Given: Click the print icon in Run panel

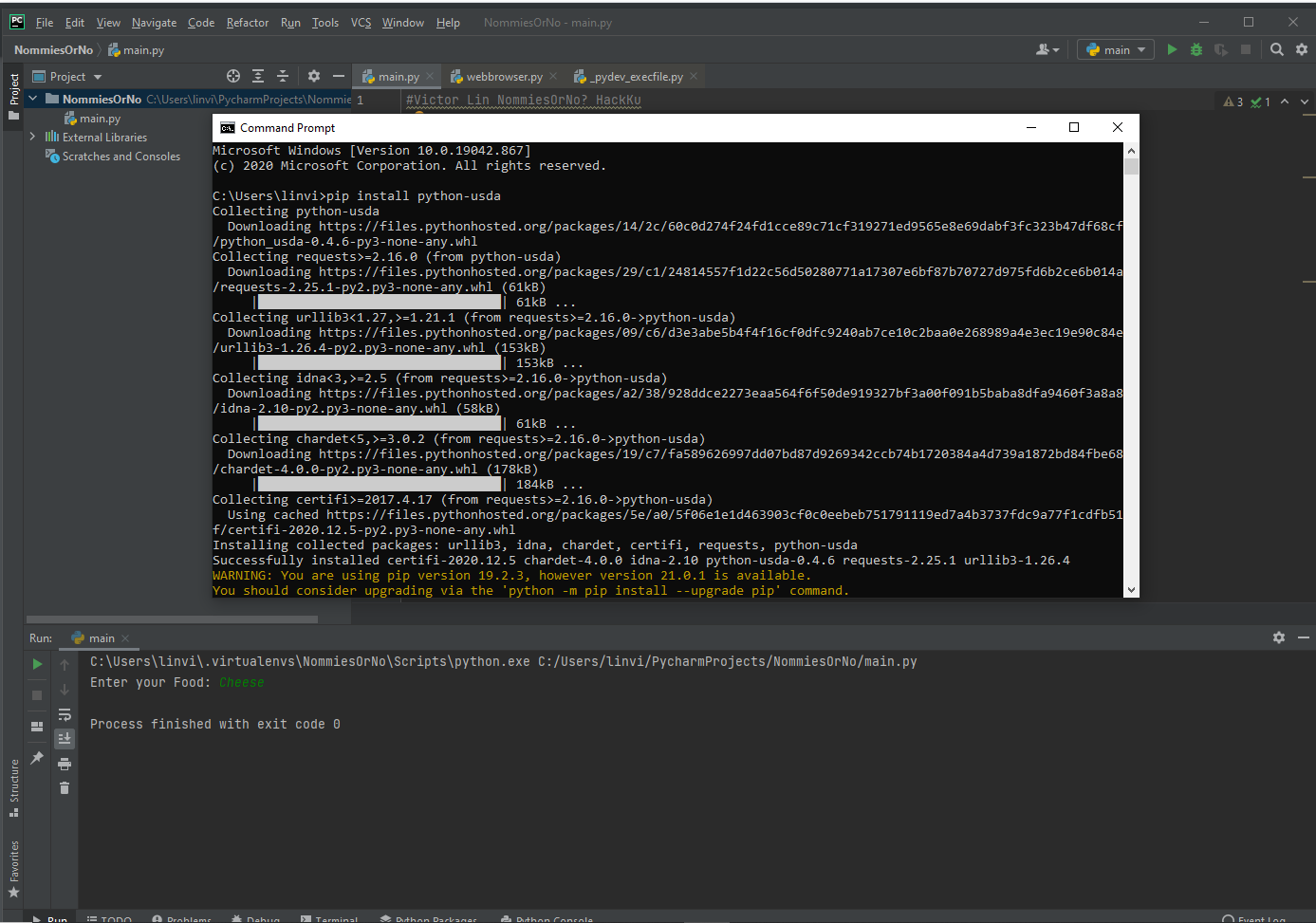Looking at the screenshot, I should coord(65,764).
